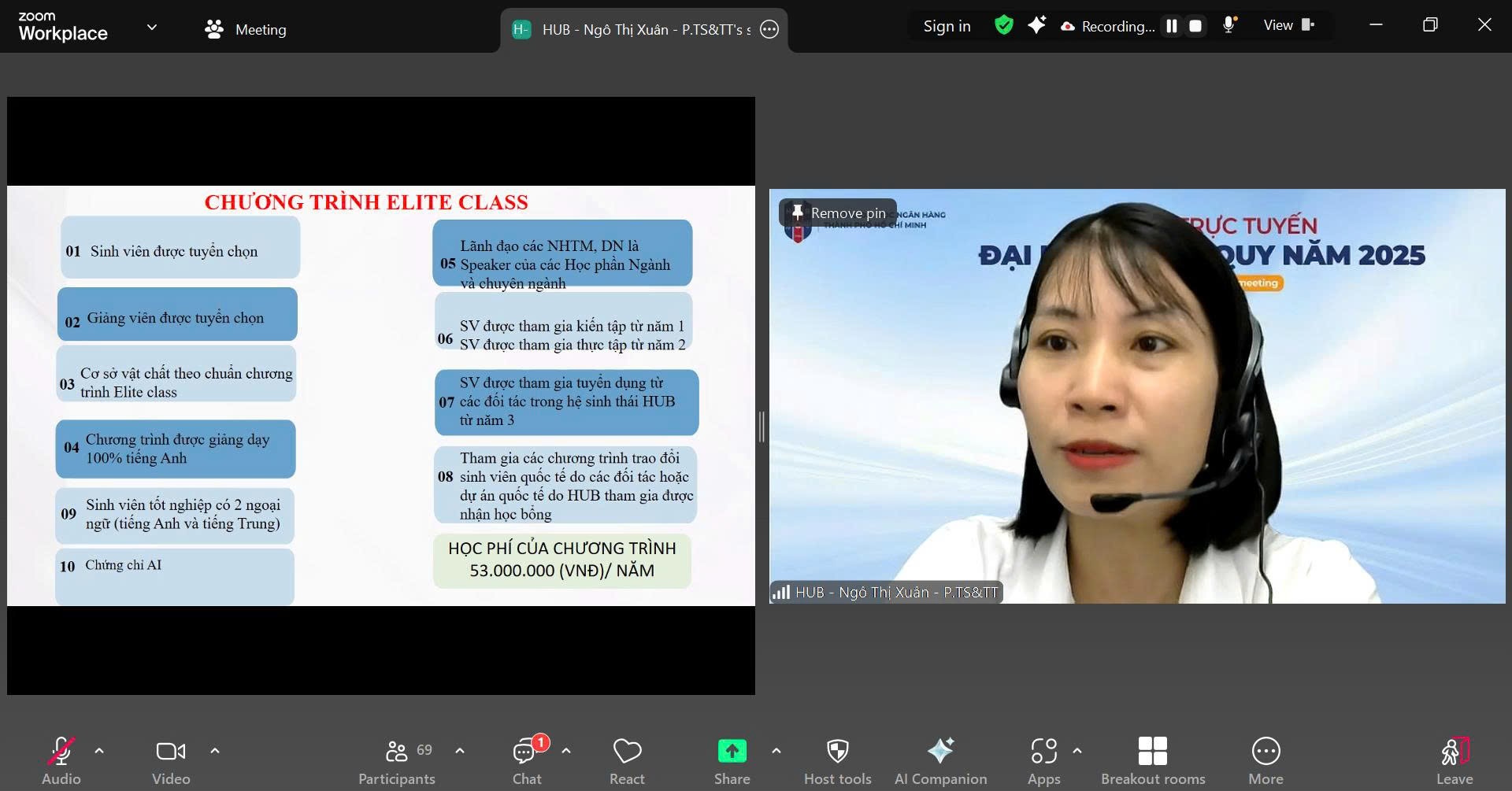The width and height of the screenshot is (1512, 791).
Task: Click slide item 10 Chứng chỉ AI
Action: tap(175, 577)
